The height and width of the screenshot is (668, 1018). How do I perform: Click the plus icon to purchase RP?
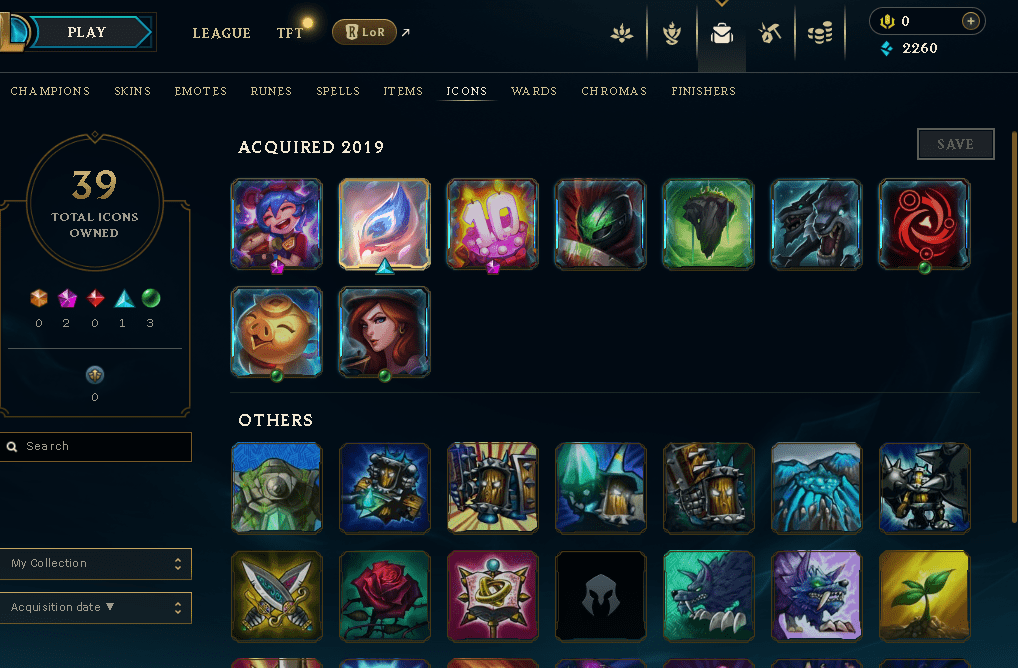(x=971, y=21)
